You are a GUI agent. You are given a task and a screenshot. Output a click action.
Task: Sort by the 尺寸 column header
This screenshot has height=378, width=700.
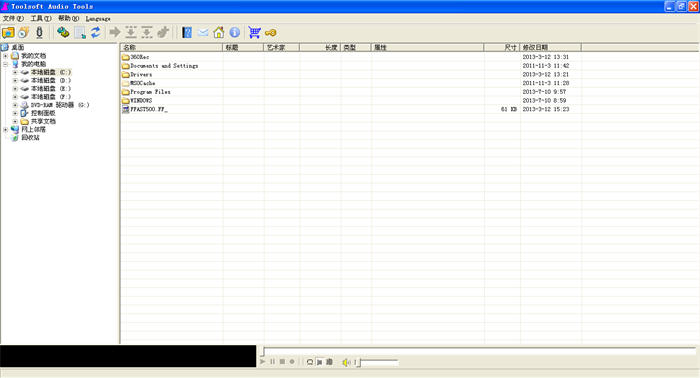click(x=502, y=47)
